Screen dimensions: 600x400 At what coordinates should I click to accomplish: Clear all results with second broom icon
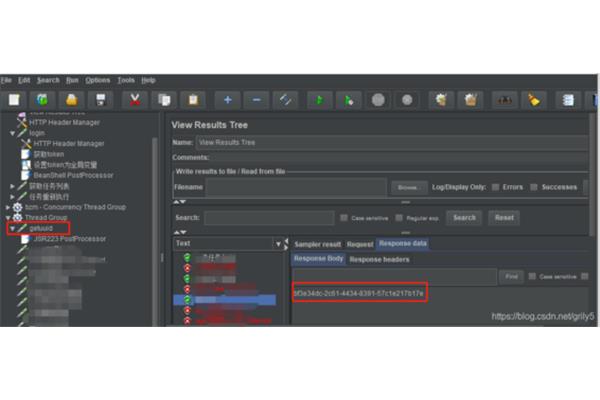point(471,100)
